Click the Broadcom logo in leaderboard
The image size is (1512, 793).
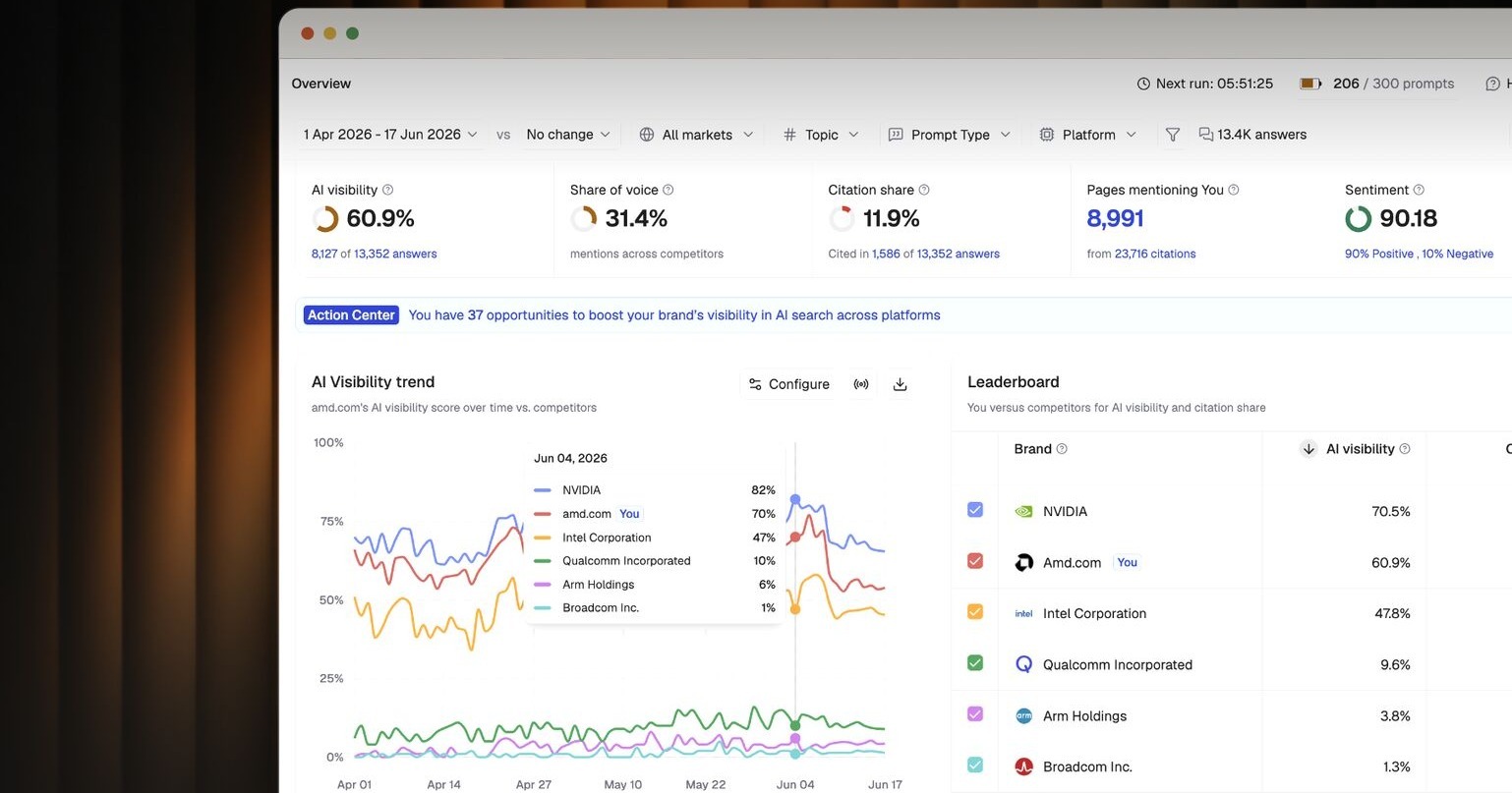1023,766
